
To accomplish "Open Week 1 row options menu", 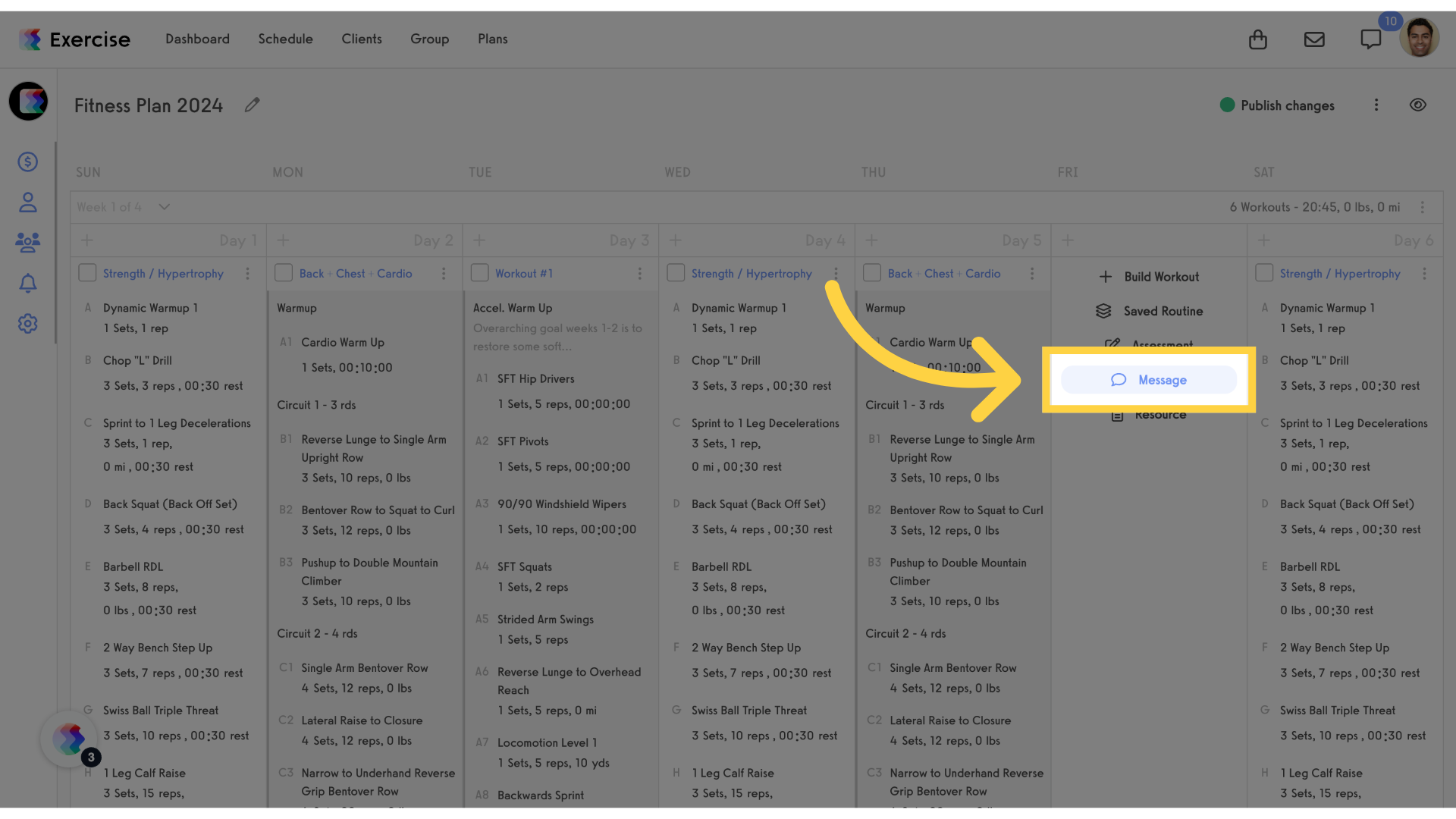I will pos(1423,207).
